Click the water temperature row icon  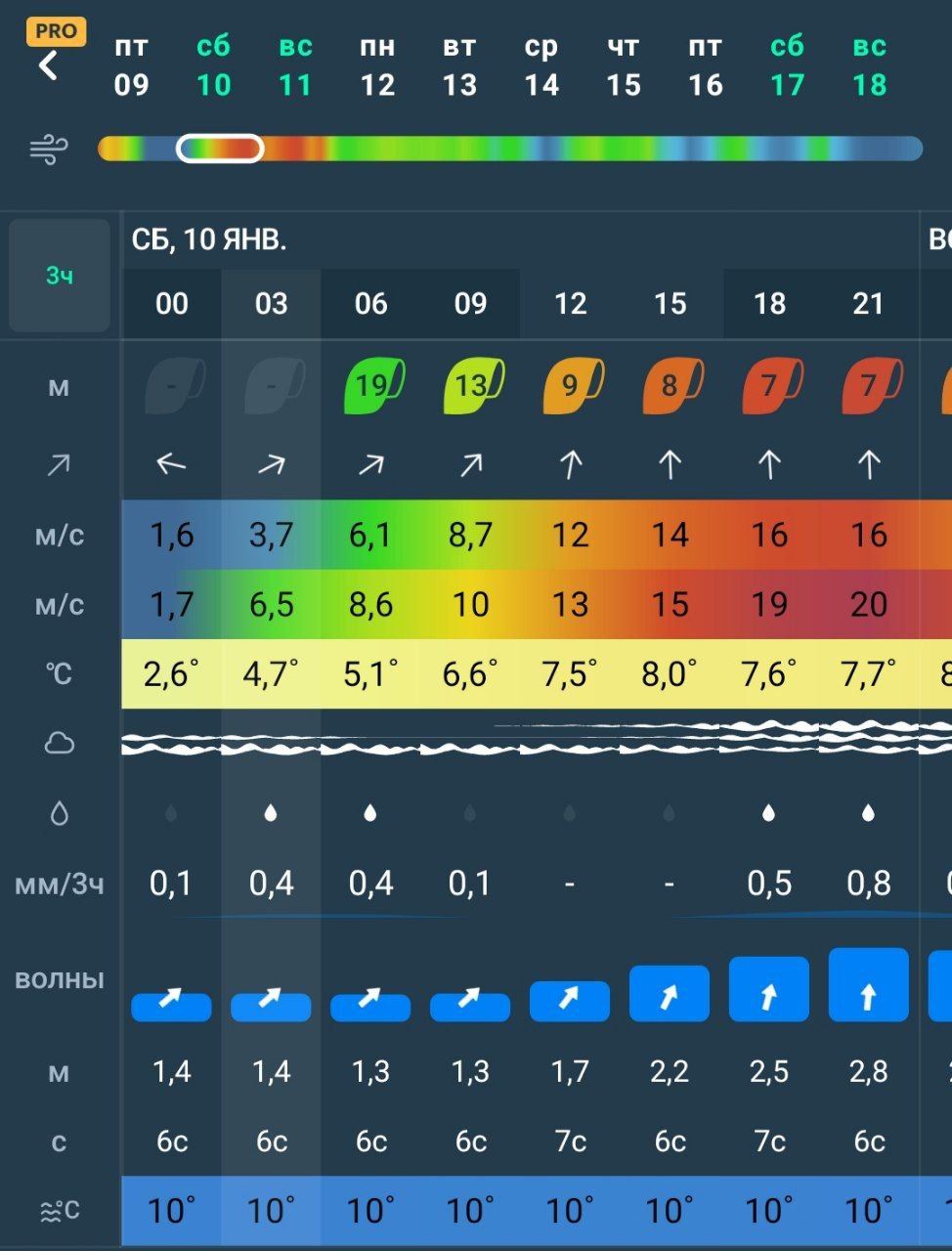pyautogui.click(x=60, y=1211)
